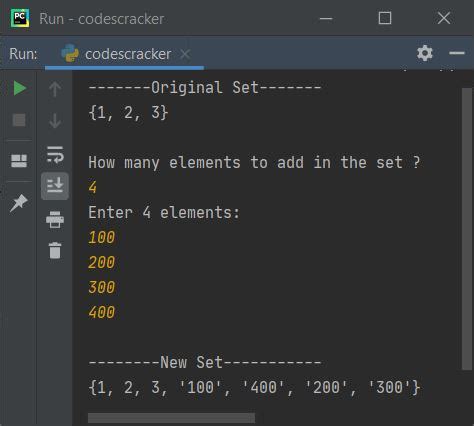The width and height of the screenshot is (474, 426).
Task: Click the prompt "How many elements to add in the set ?"
Action: pyautogui.click(x=254, y=163)
